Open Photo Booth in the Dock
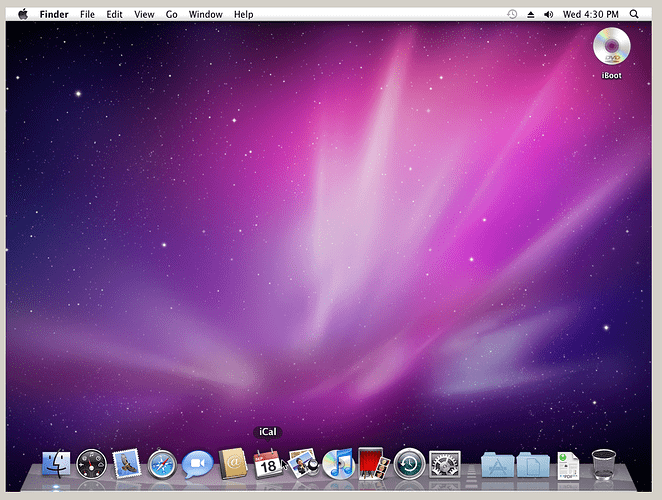 click(x=373, y=463)
